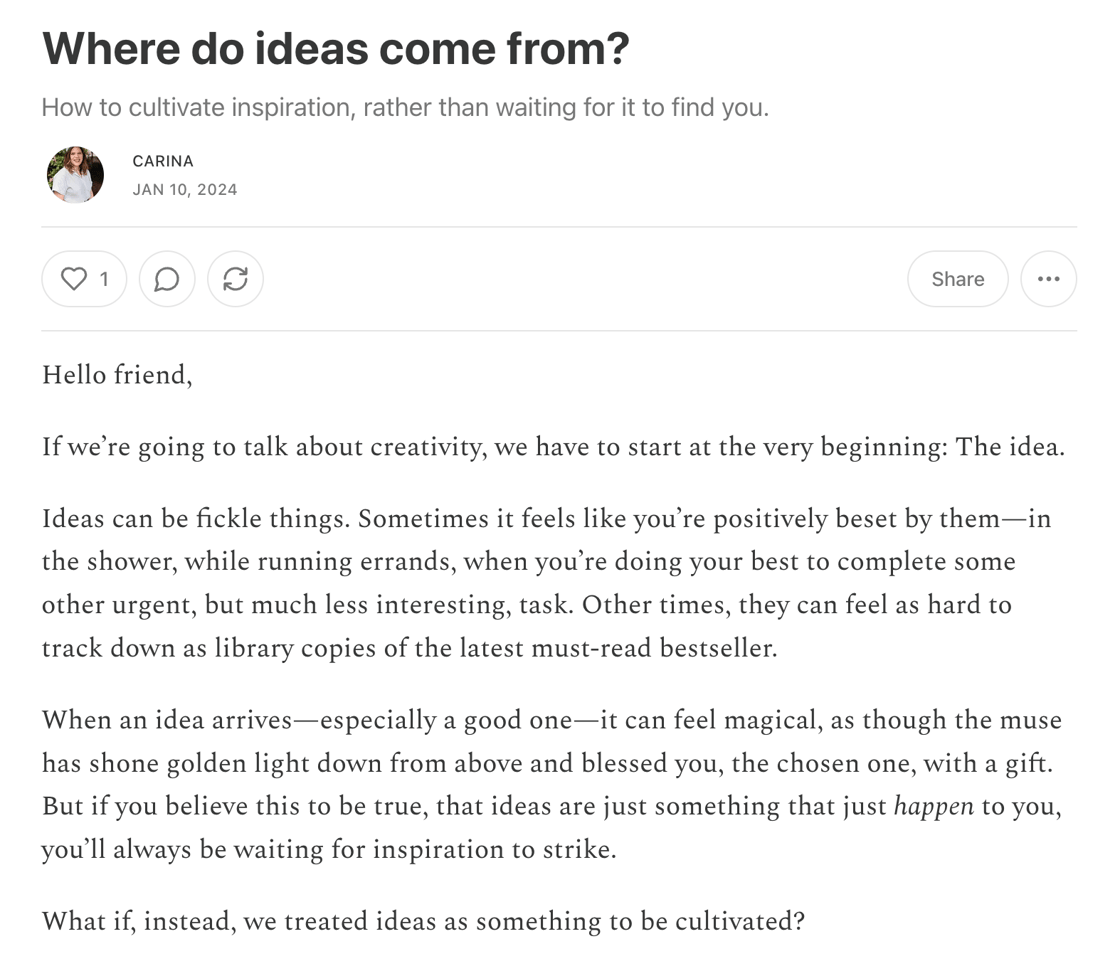Click the subtitle about cultivating inspiration
The height and width of the screenshot is (966, 1120).
[405, 107]
